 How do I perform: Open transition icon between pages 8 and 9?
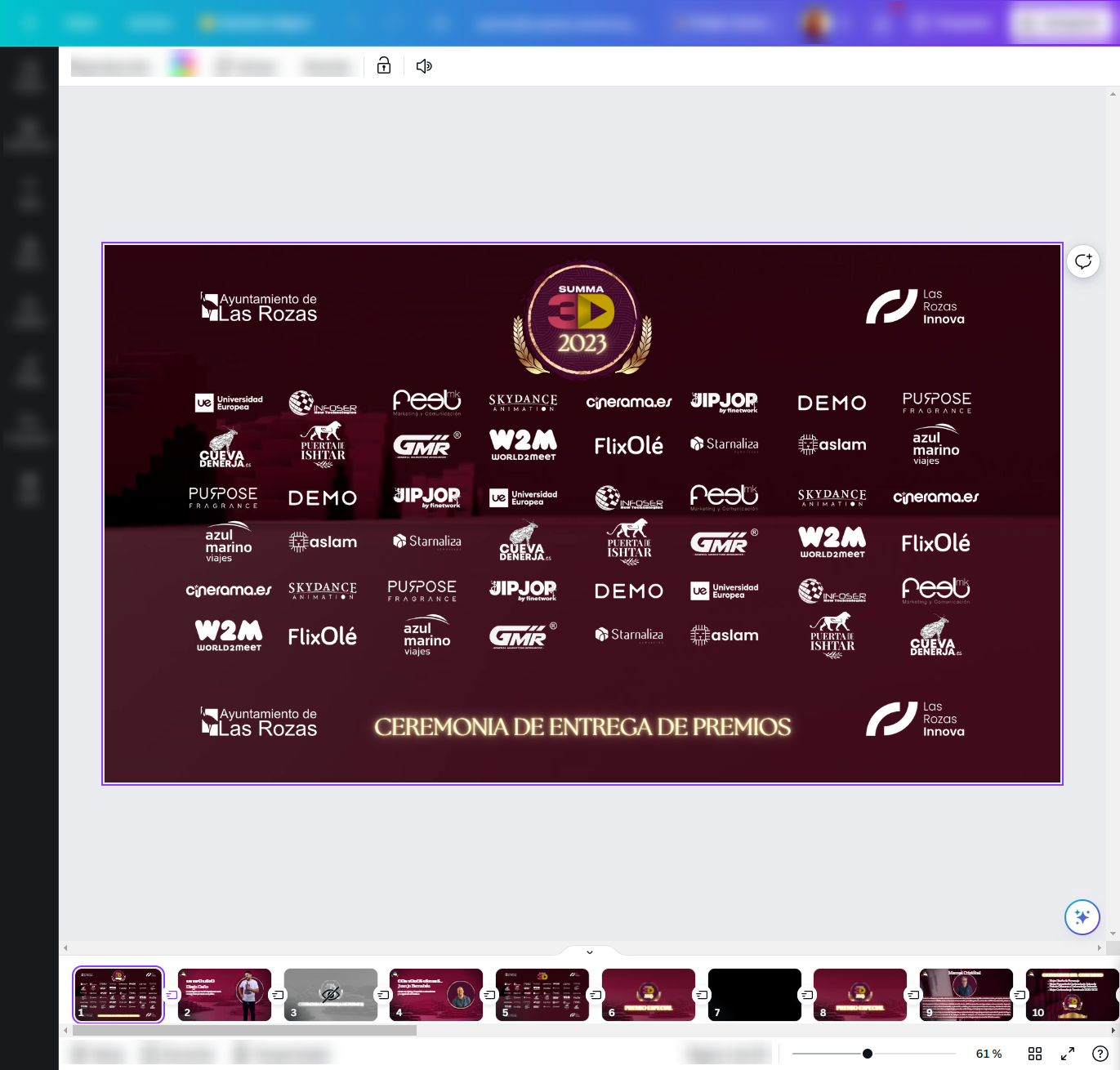click(x=913, y=995)
